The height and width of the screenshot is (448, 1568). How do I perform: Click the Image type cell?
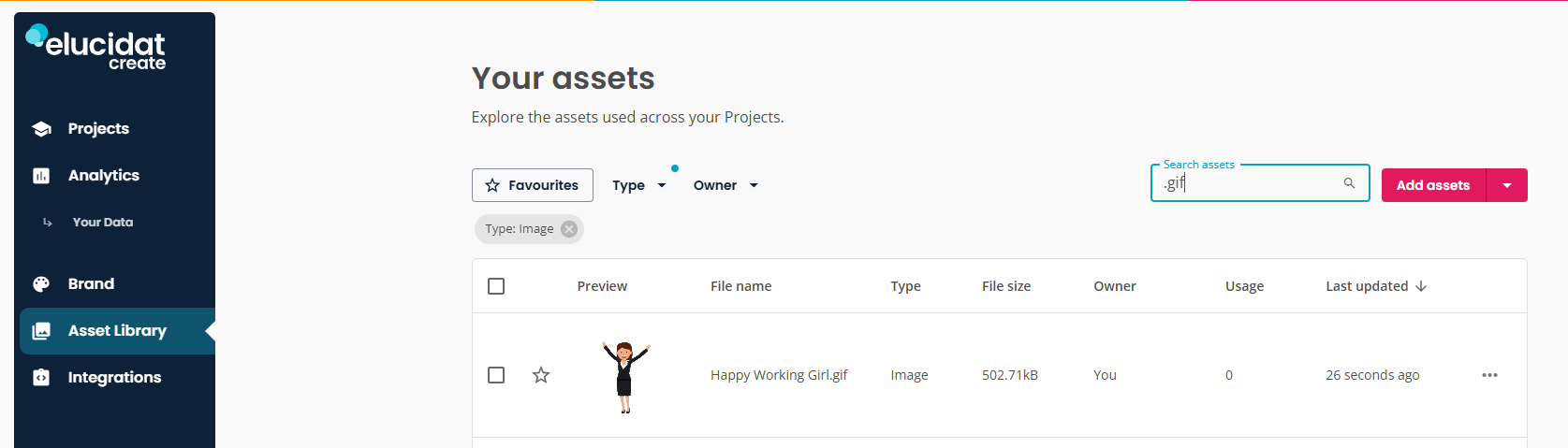click(909, 375)
